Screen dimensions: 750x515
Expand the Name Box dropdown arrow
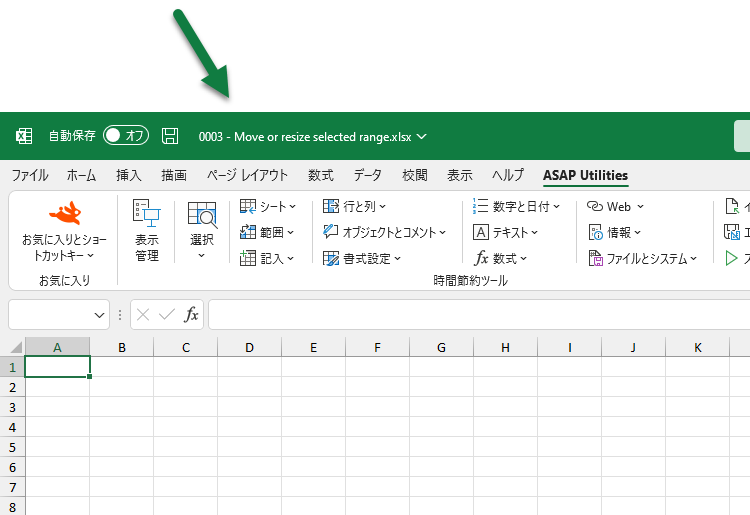[x=99, y=315]
